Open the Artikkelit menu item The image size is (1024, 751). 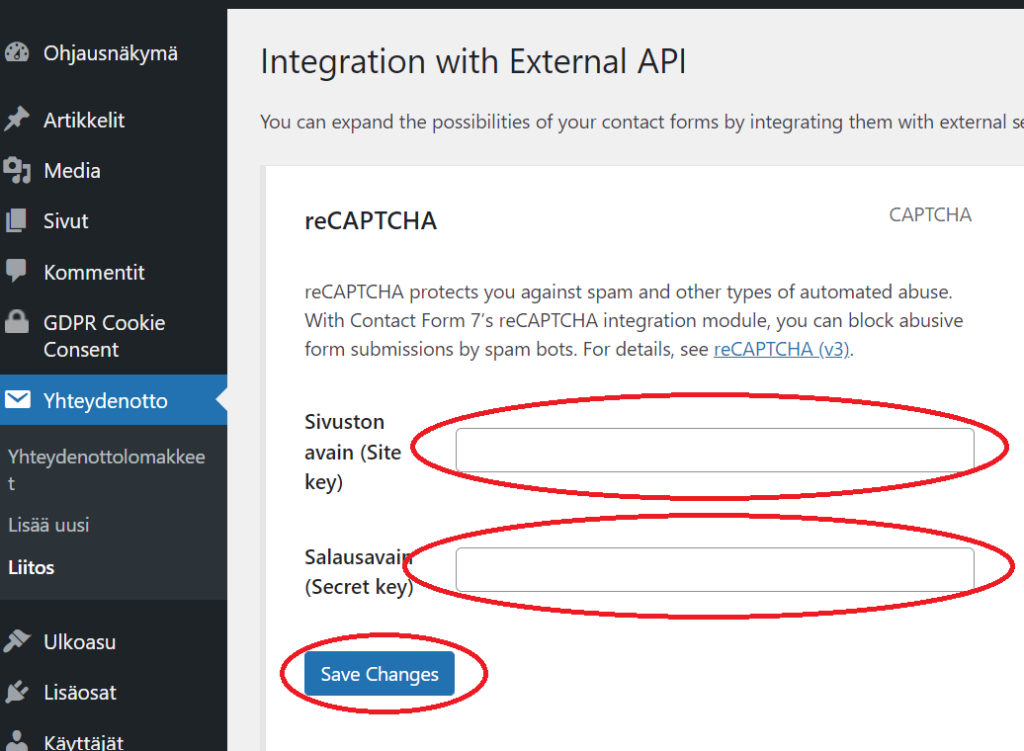84,120
